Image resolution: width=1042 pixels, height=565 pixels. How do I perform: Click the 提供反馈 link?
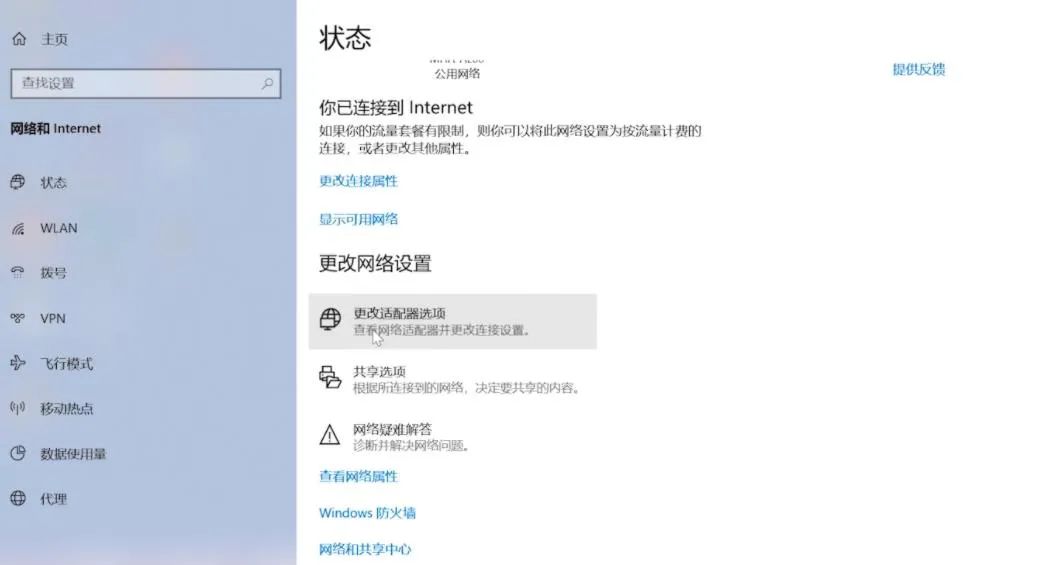[918, 69]
